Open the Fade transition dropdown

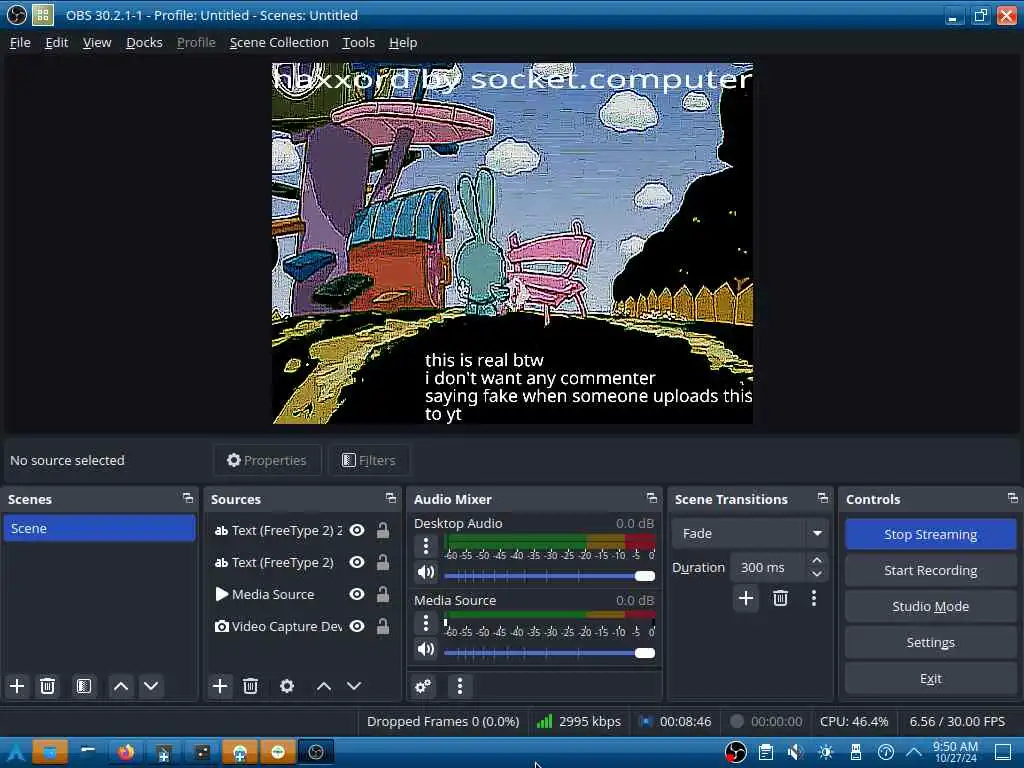pos(750,534)
